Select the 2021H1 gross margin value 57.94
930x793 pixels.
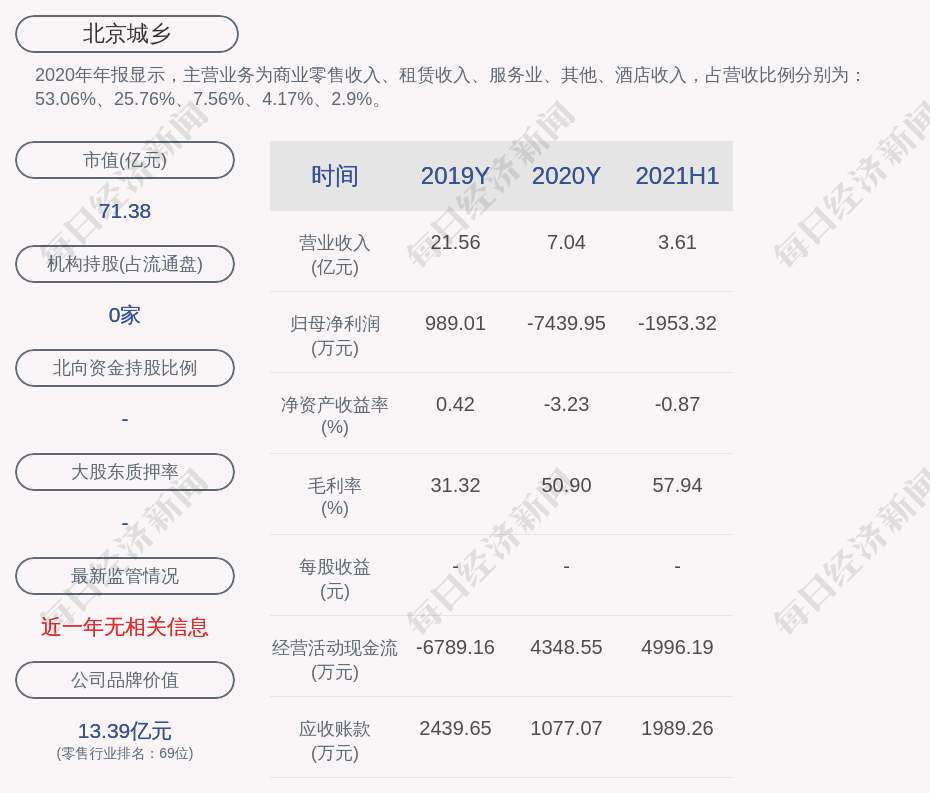[x=677, y=485]
